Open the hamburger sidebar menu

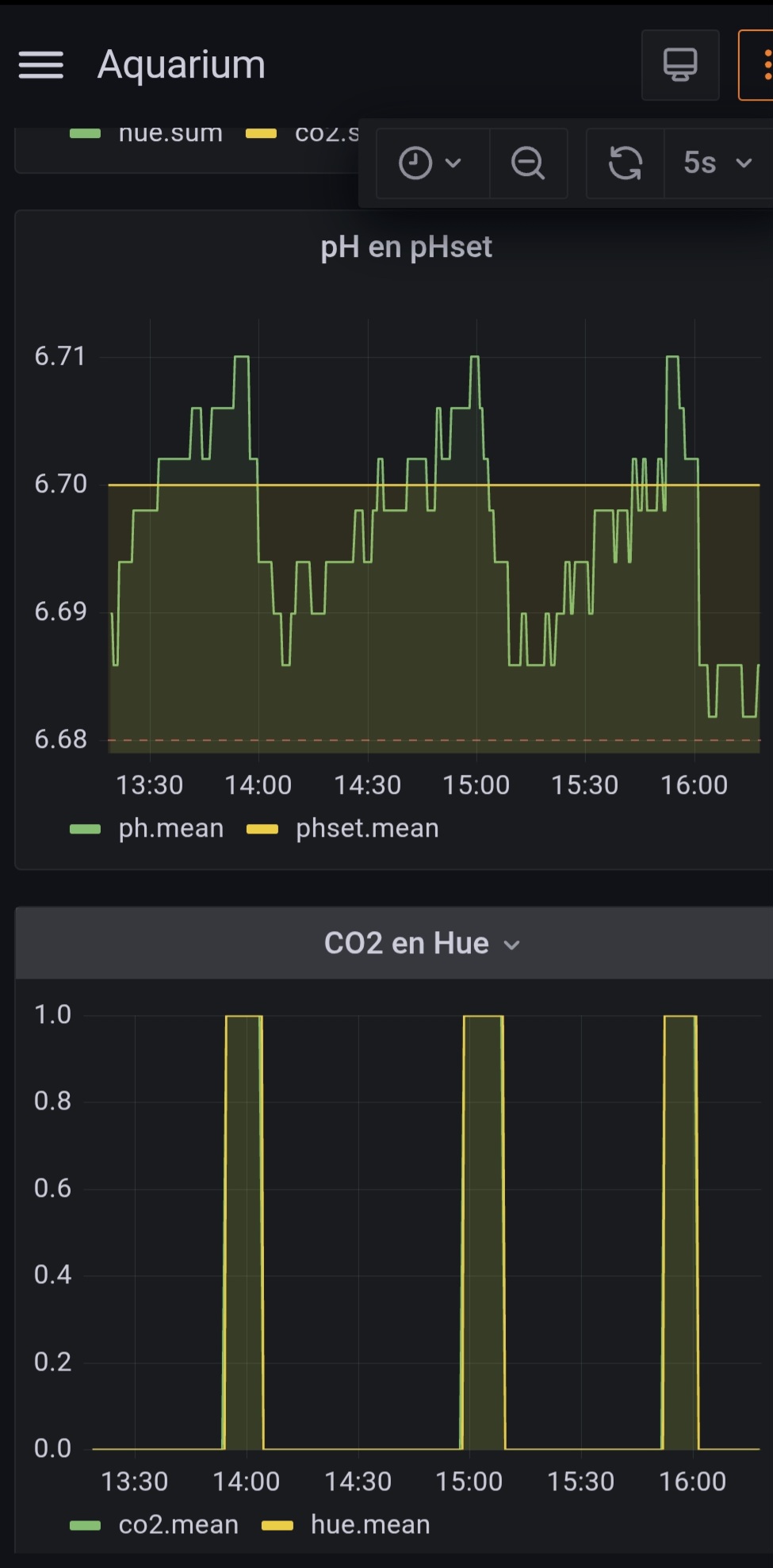coord(41,65)
